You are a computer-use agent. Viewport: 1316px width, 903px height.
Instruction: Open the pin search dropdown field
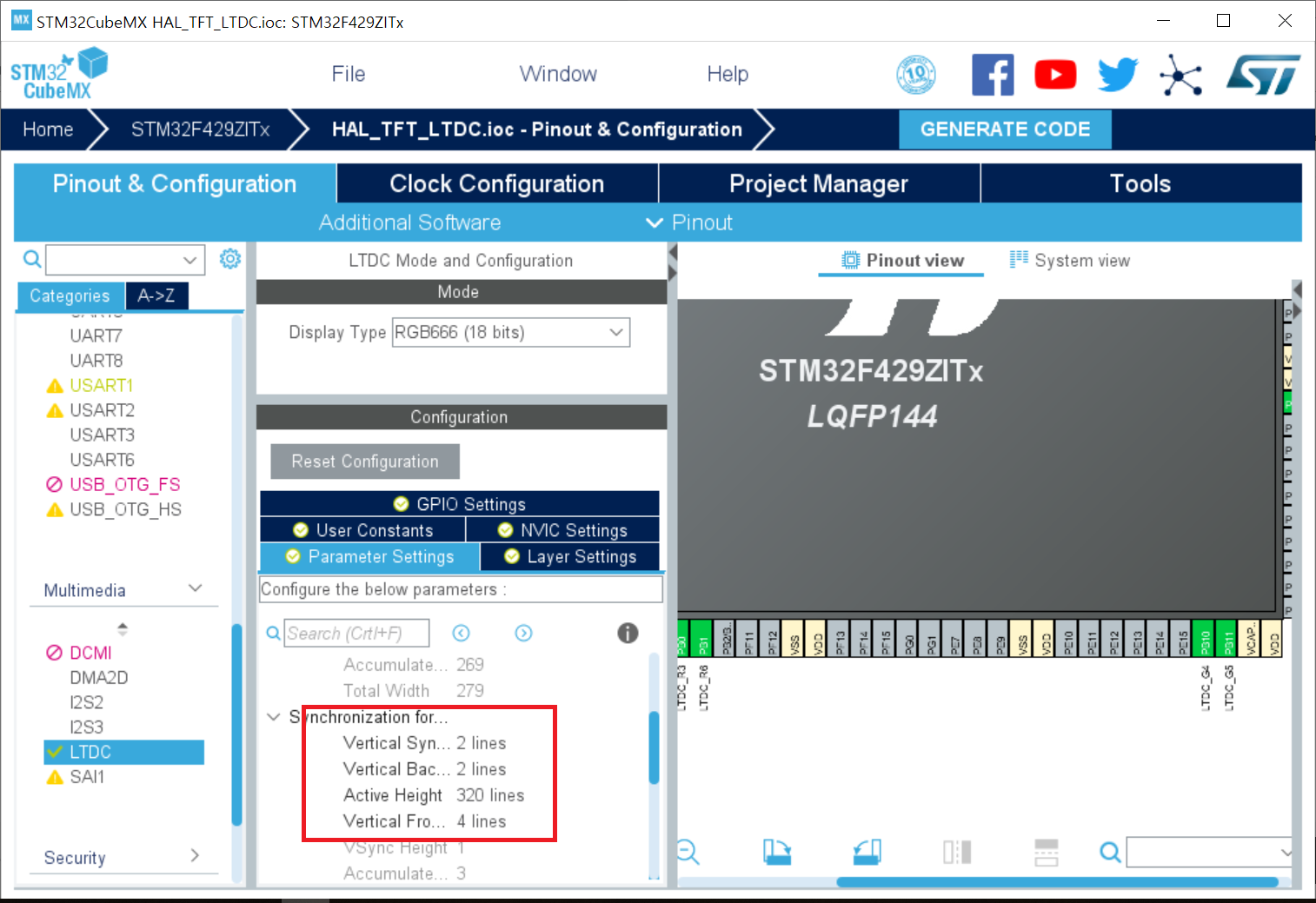(1210, 852)
